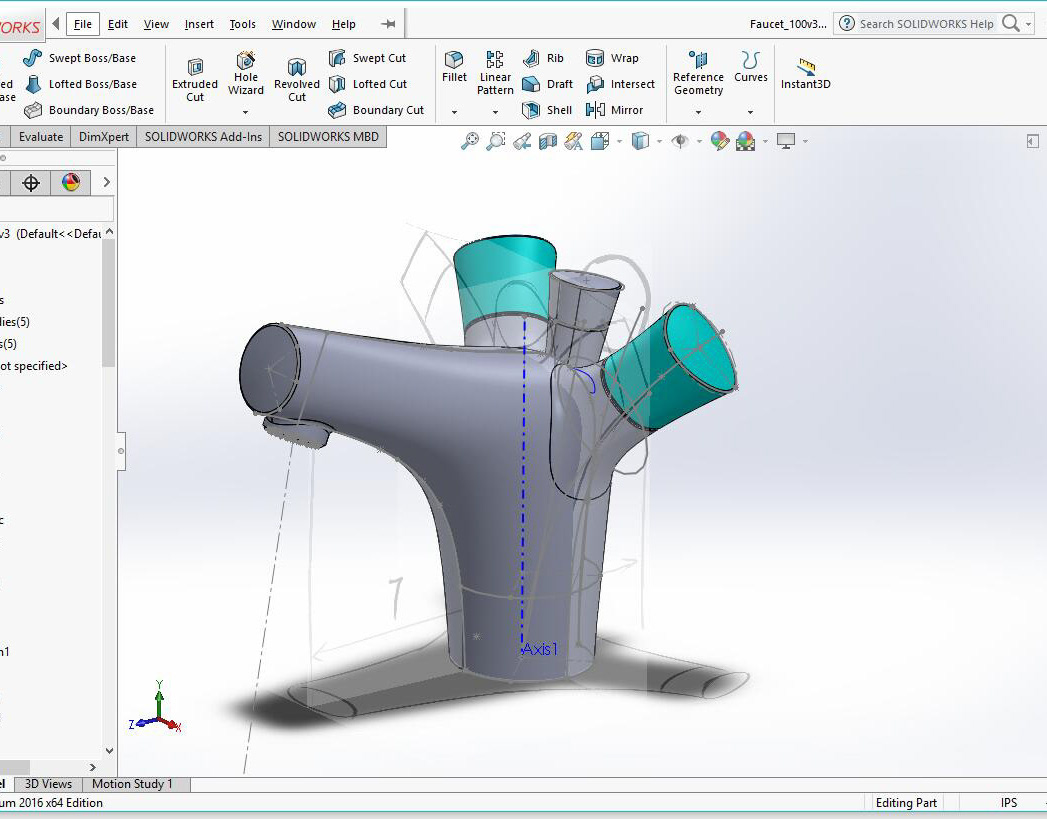Click the Section View icon

[548, 141]
